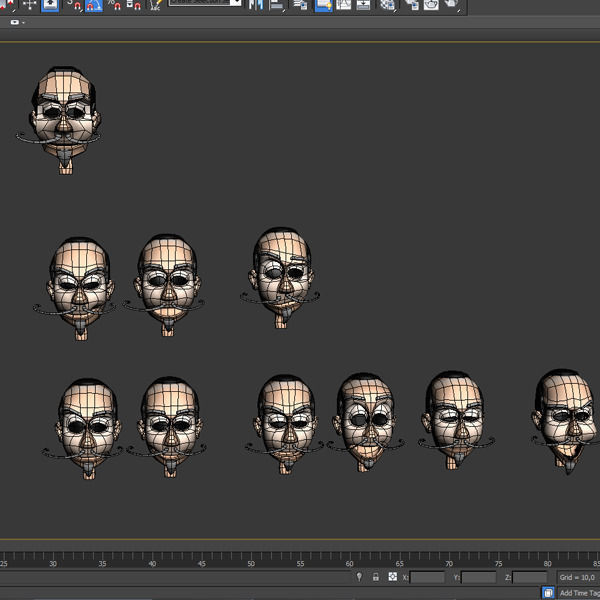Toggle Keyboard Shortcut Override button
600x600 pixels.
pos(50,4)
